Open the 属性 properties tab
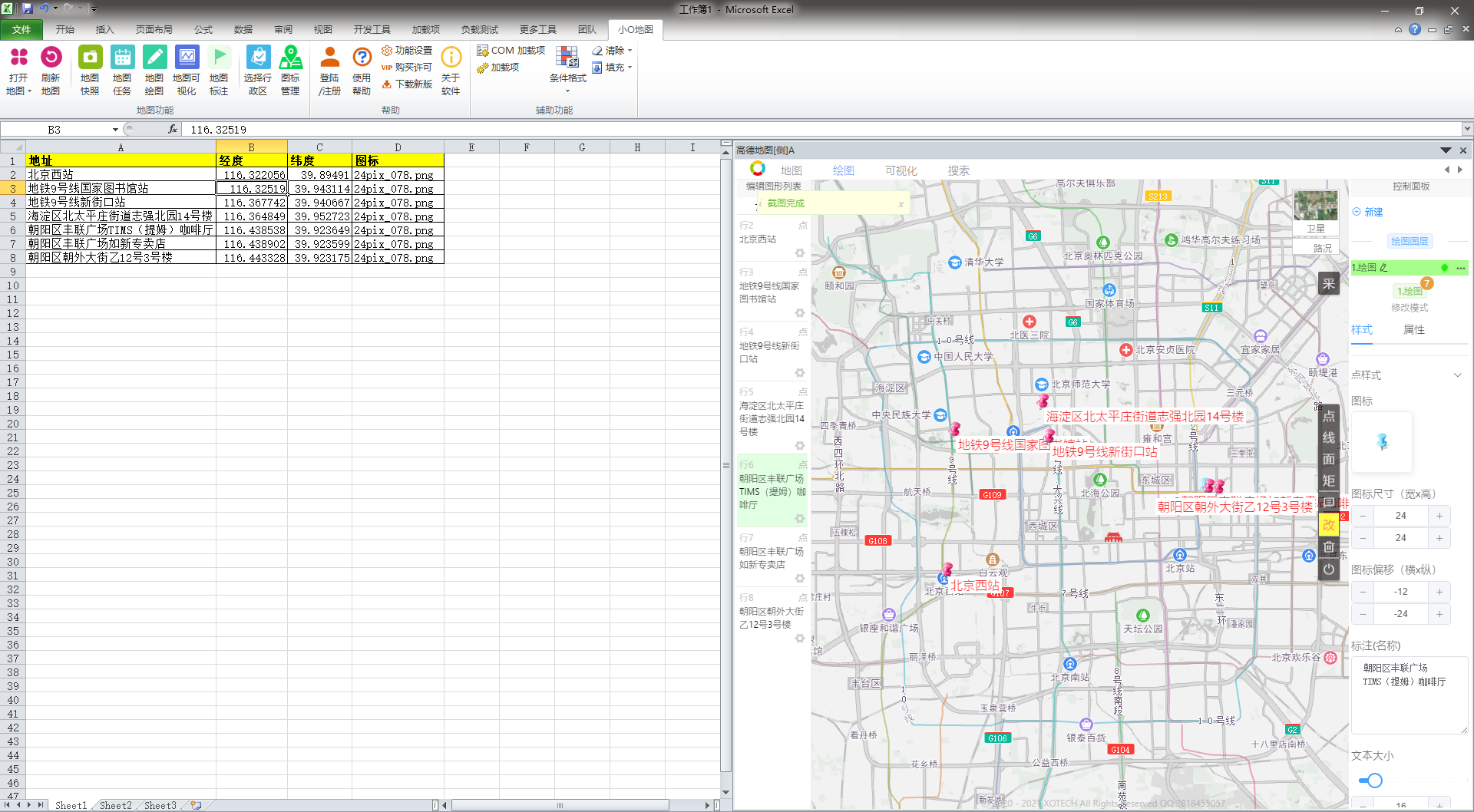Screen dimensions: 1474x812 [1413, 330]
